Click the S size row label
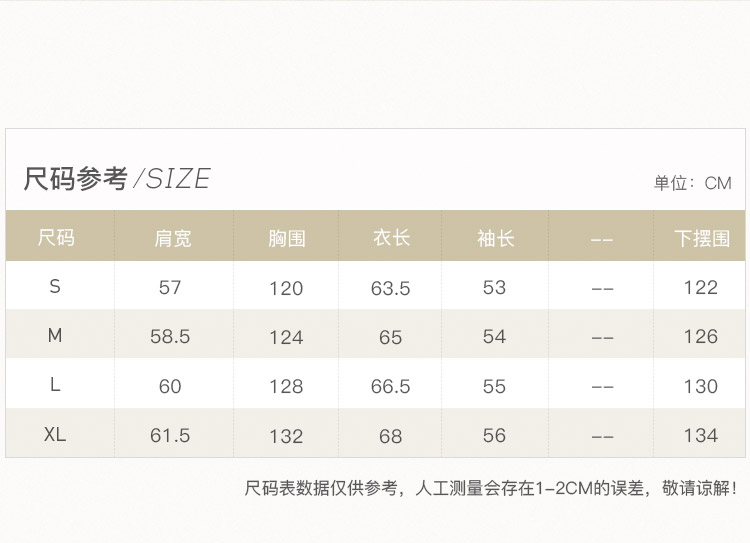Viewport: 750px width, 543px height. (x=55, y=287)
